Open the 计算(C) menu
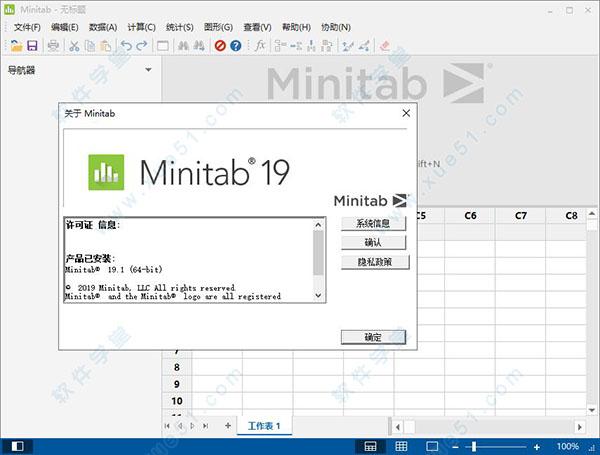This screenshot has width=600, height=455. [x=142, y=27]
